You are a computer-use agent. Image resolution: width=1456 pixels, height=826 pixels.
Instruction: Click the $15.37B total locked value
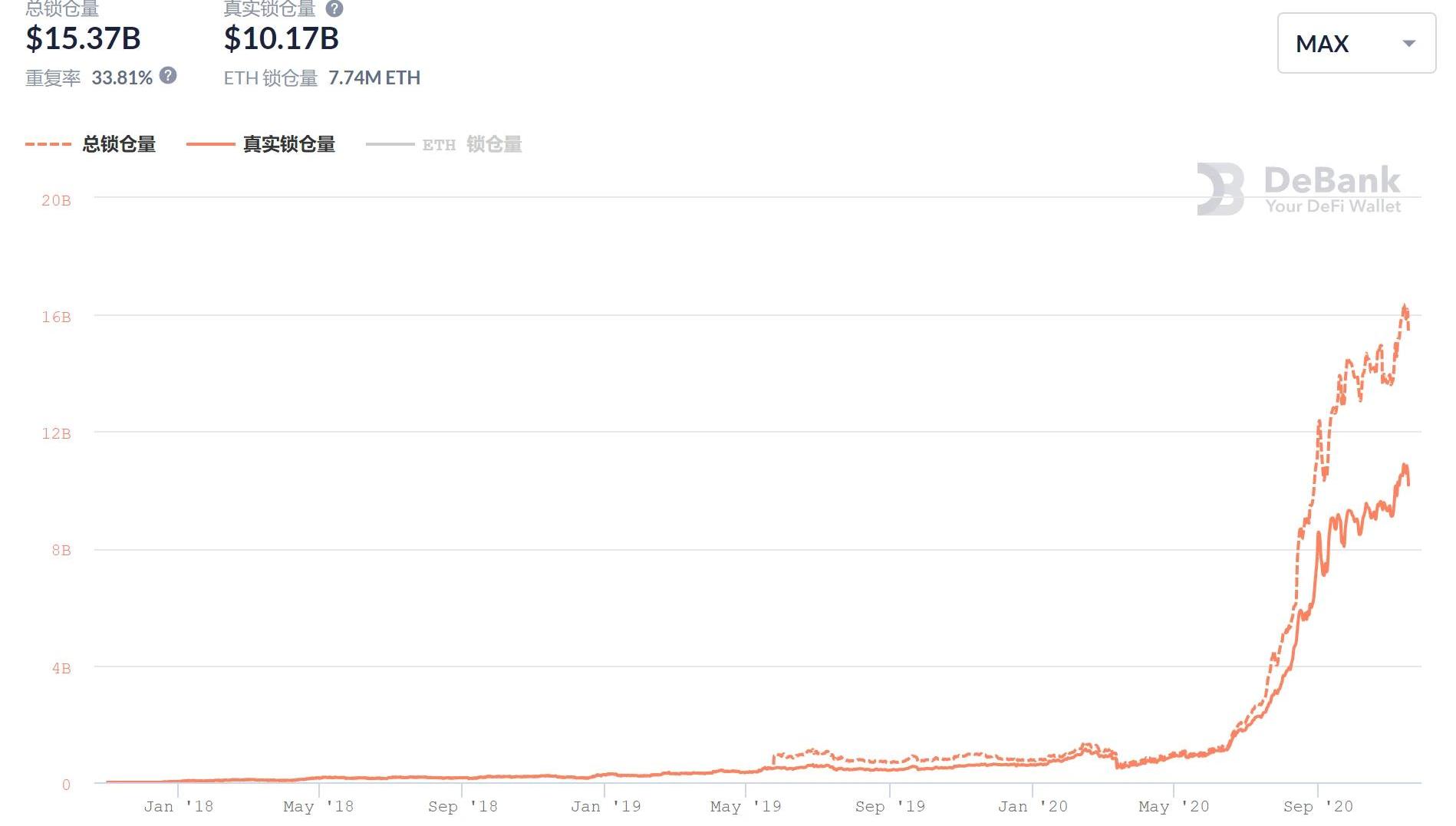click(x=83, y=38)
